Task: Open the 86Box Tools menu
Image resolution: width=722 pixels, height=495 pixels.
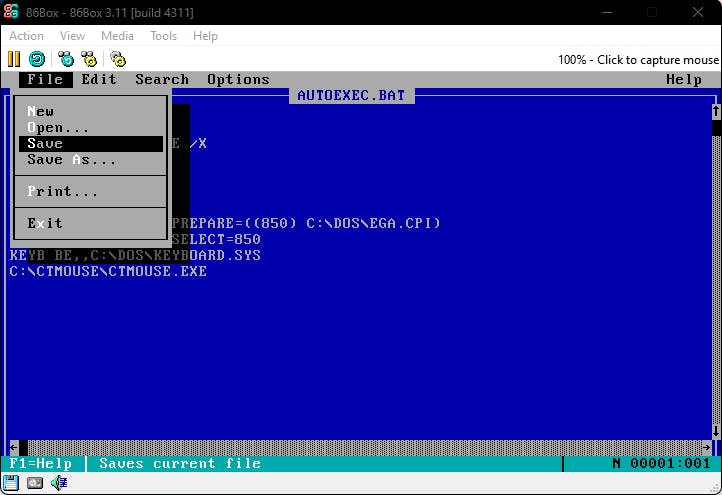Action: click(x=163, y=36)
